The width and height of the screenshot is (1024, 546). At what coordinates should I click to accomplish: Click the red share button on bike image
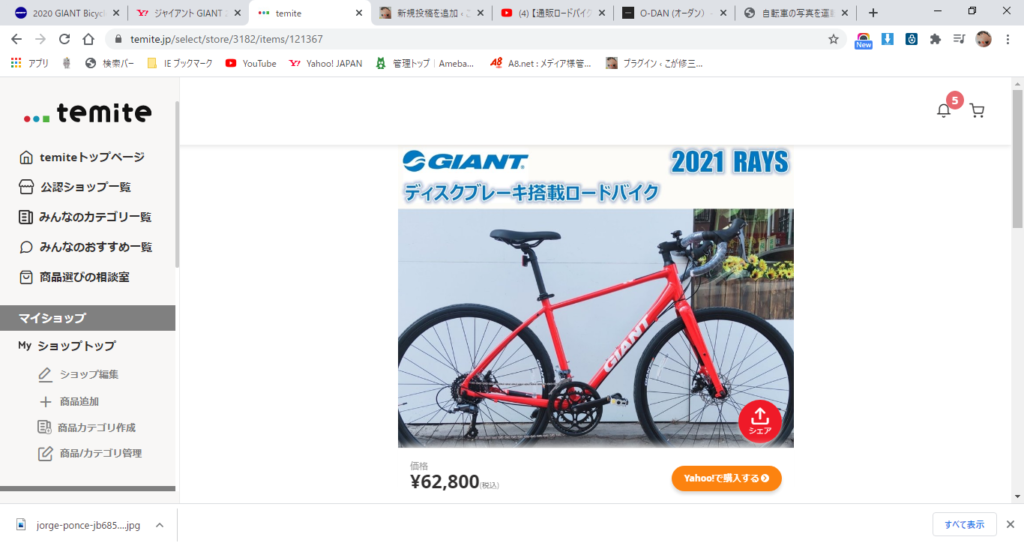(760, 421)
